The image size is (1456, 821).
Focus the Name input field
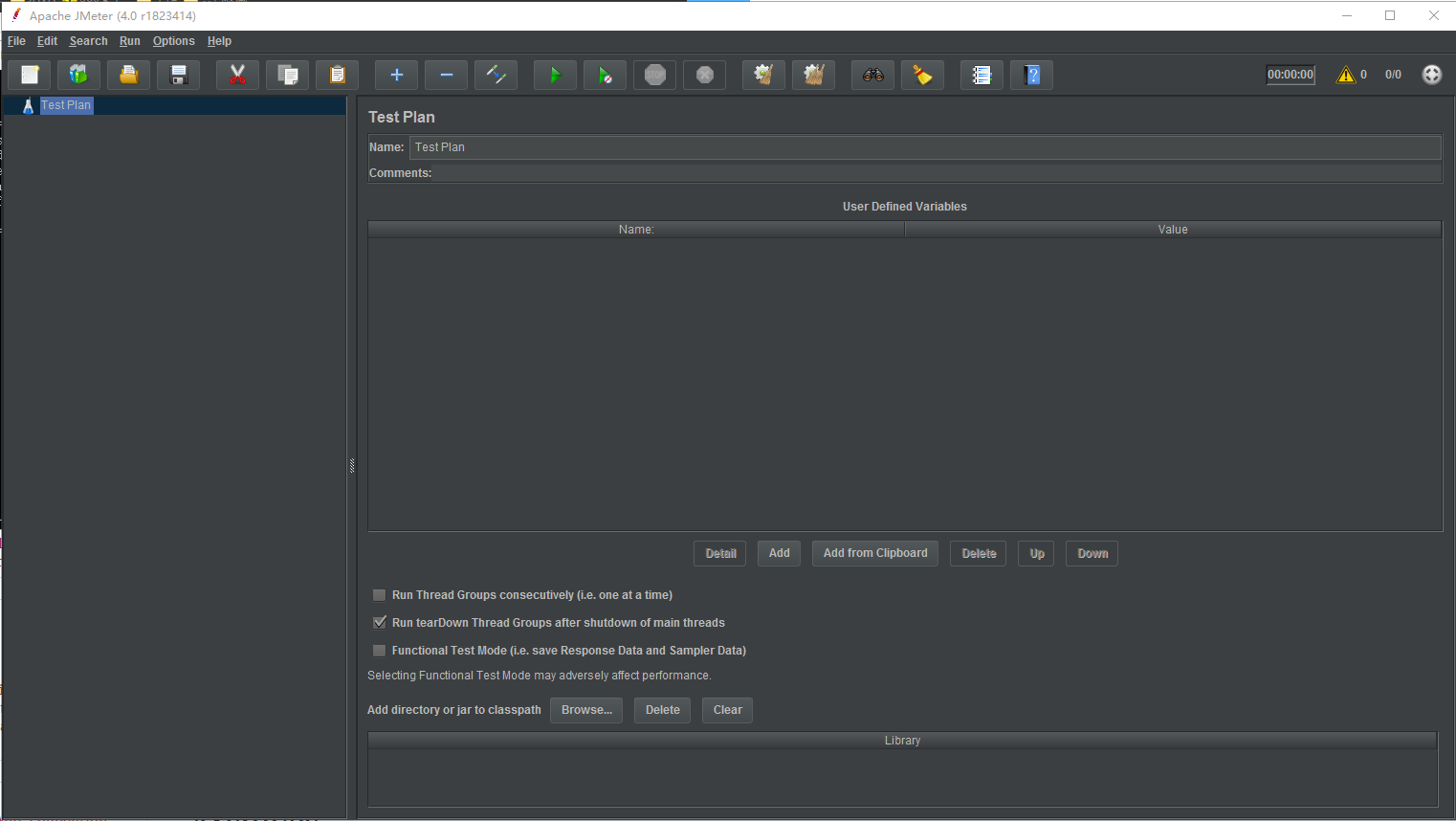pyautogui.click(x=925, y=147)
